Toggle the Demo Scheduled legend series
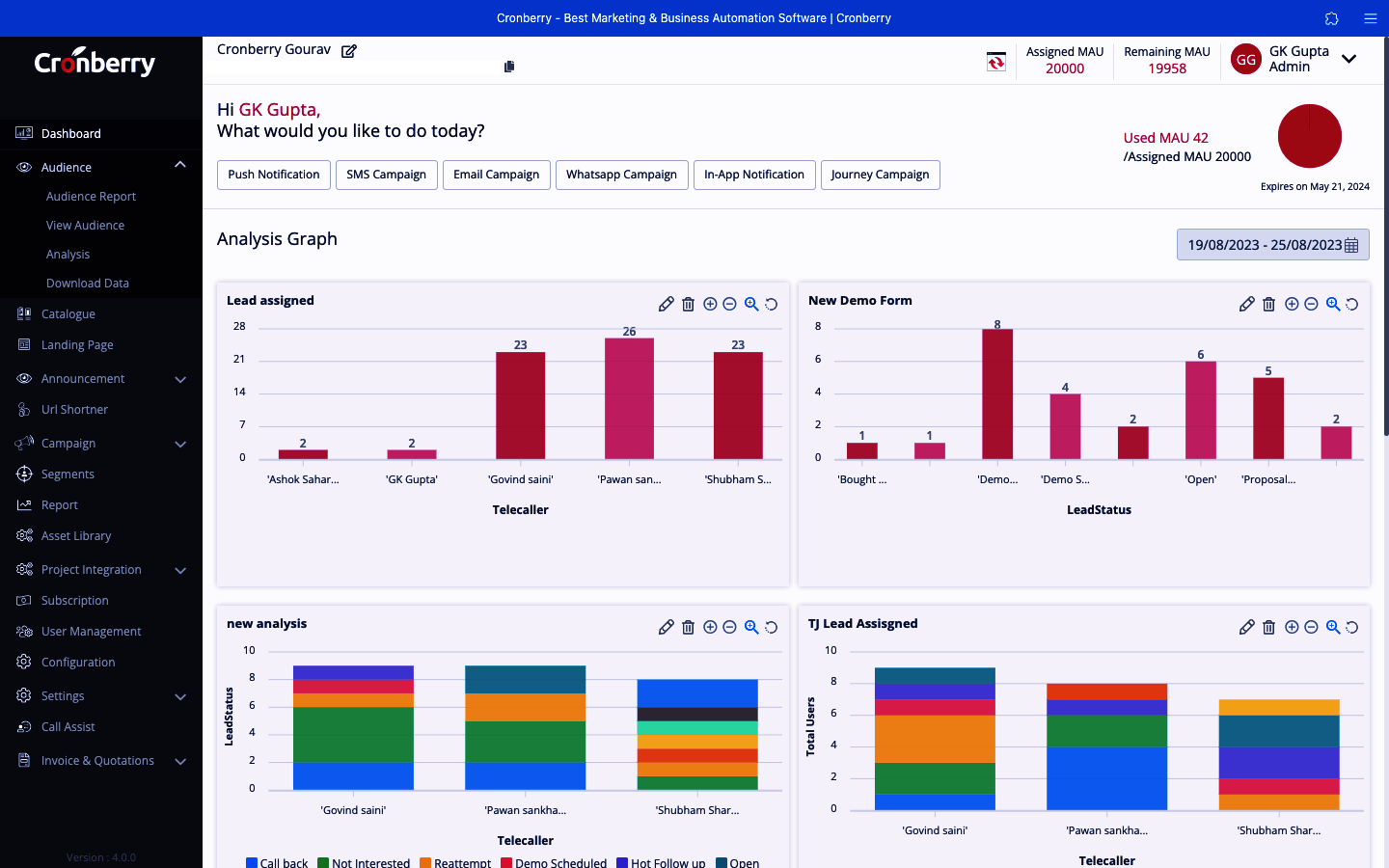Screen dimensions: 1389x868 553,862
